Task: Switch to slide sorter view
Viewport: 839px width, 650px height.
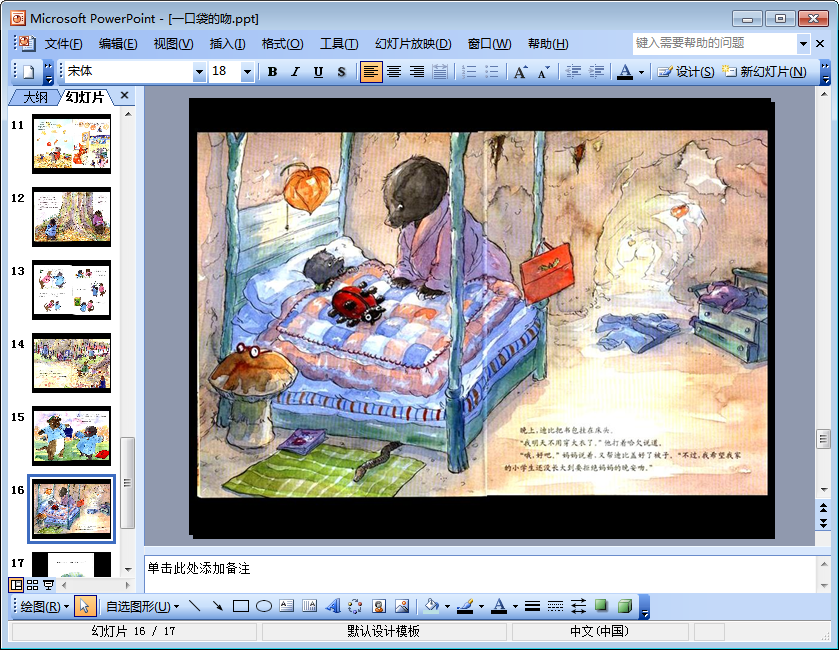Action: (33, 585)
